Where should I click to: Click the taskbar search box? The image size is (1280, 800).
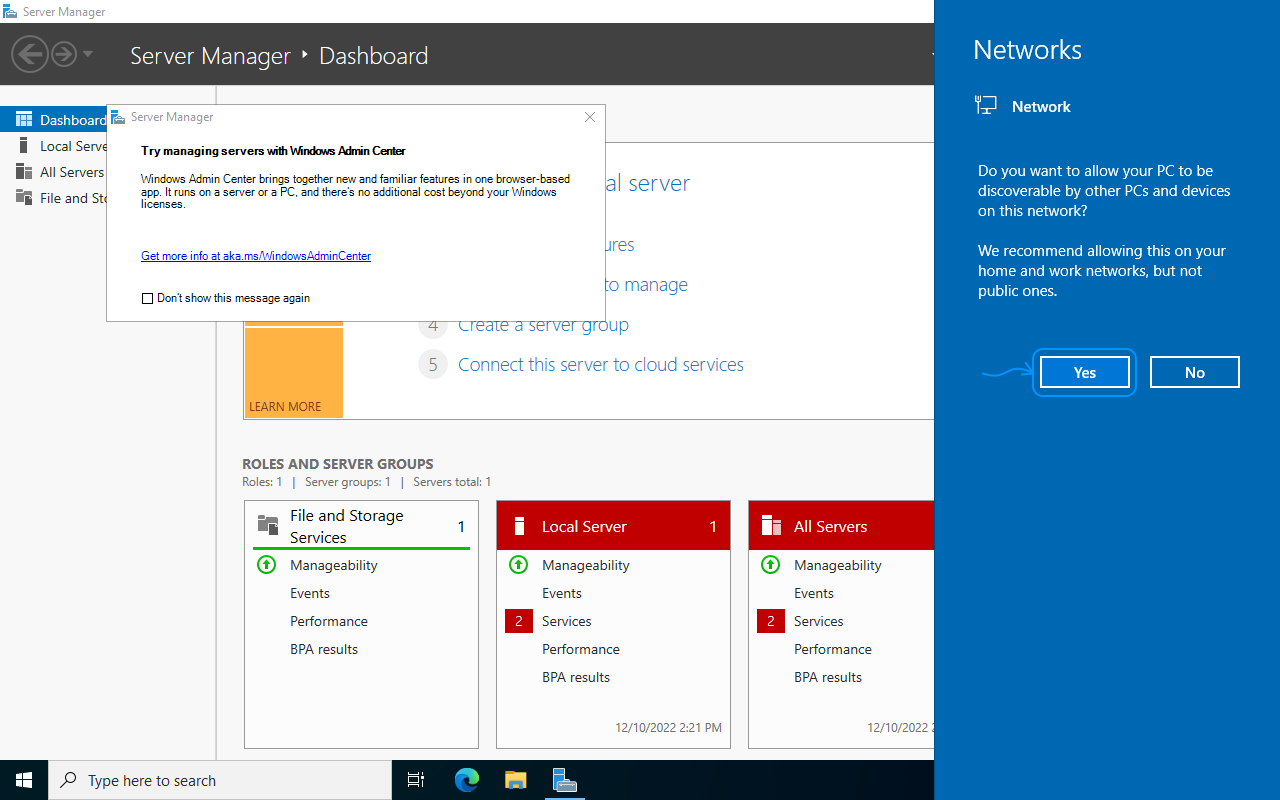coord(220,780)
